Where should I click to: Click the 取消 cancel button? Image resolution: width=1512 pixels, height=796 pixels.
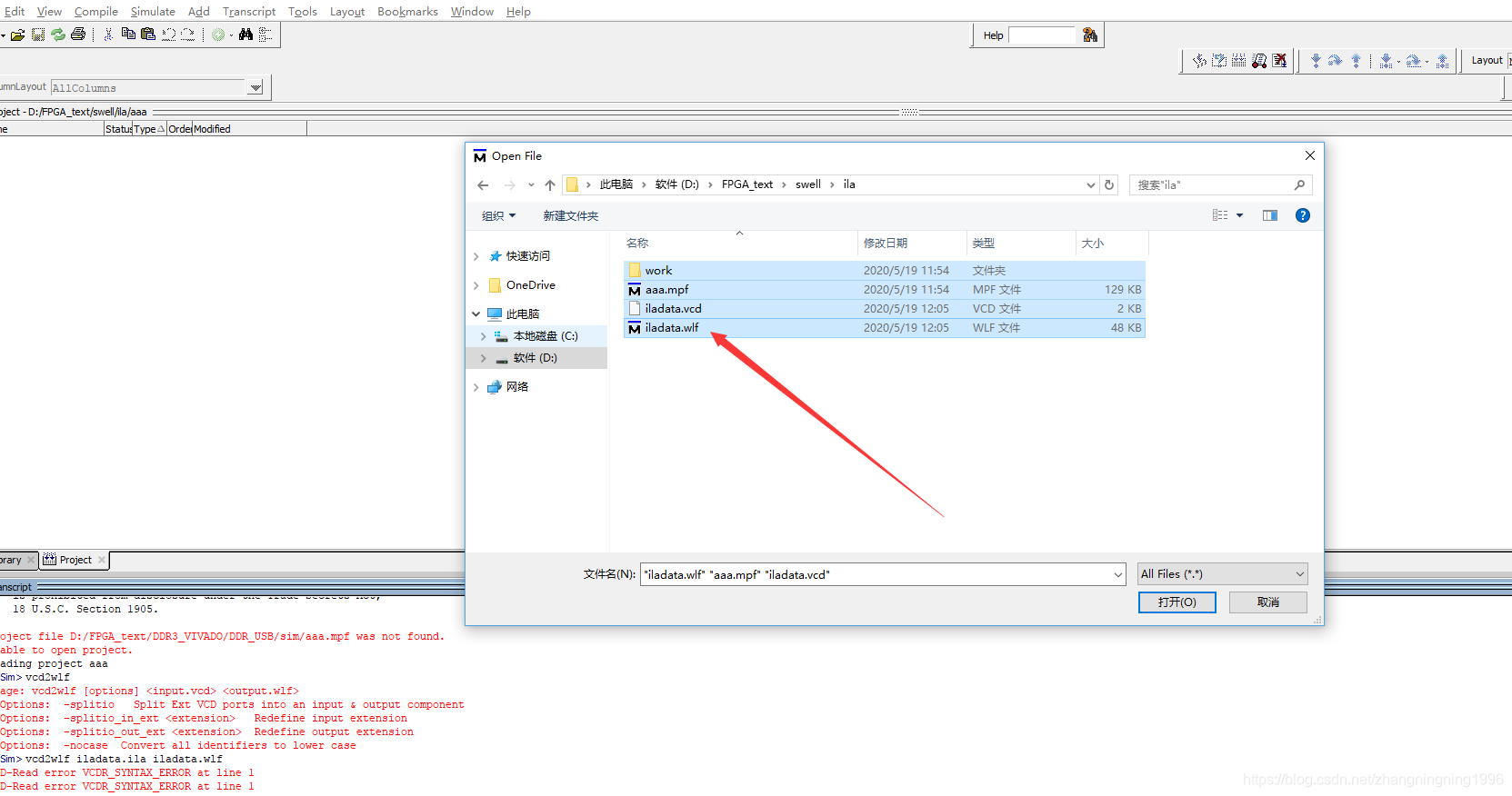point(1268,602)
